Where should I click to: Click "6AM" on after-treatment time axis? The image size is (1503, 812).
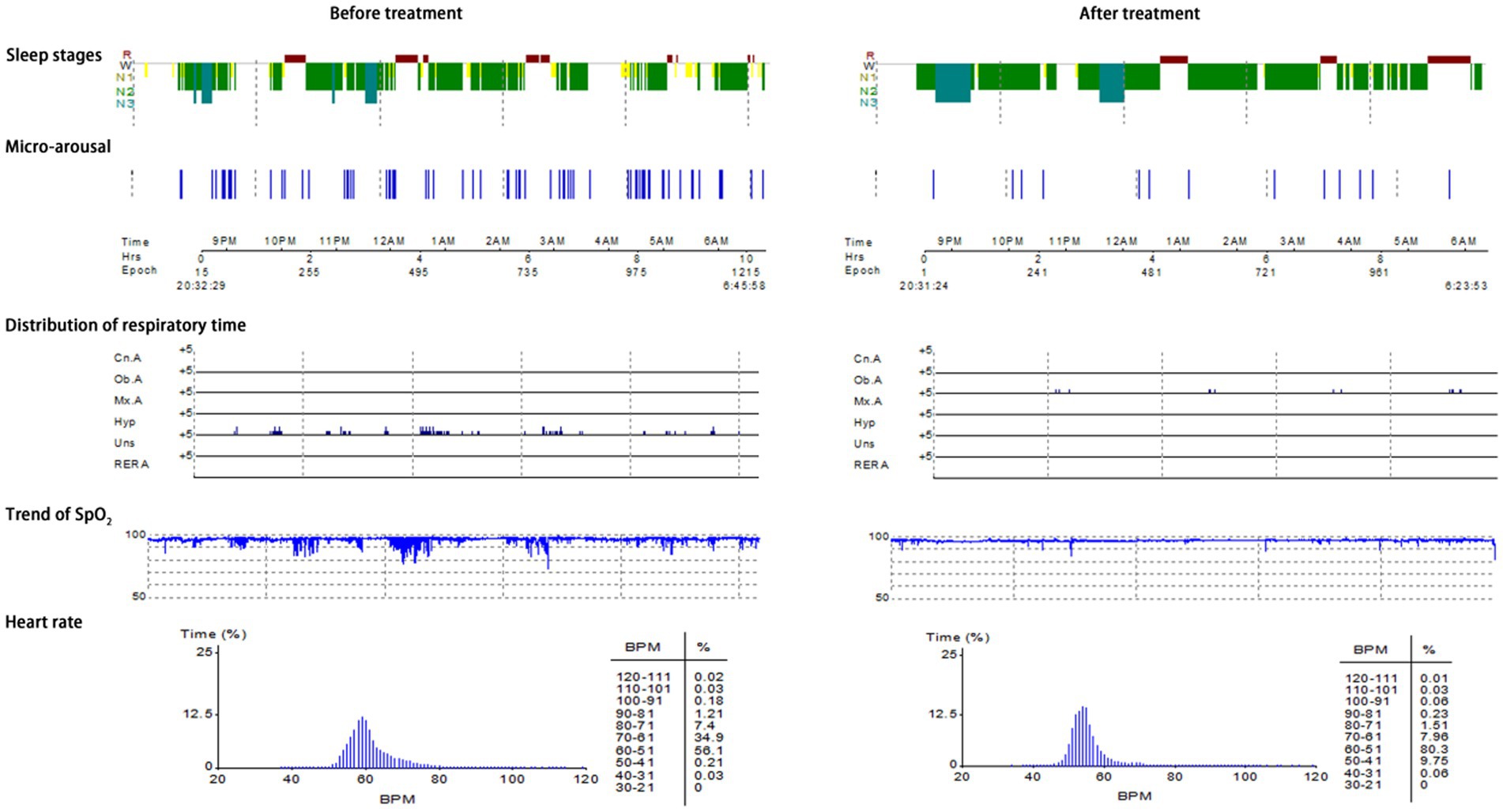point(1463,241)
